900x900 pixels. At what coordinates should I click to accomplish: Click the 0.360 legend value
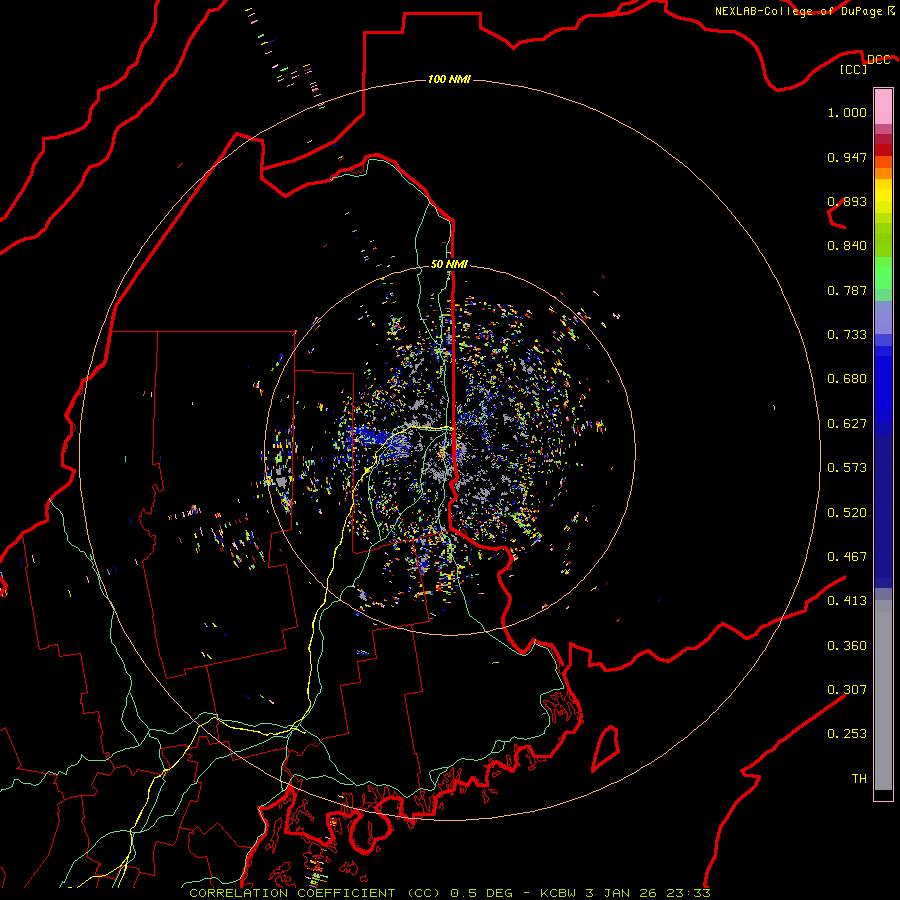[x=847, y=646]
